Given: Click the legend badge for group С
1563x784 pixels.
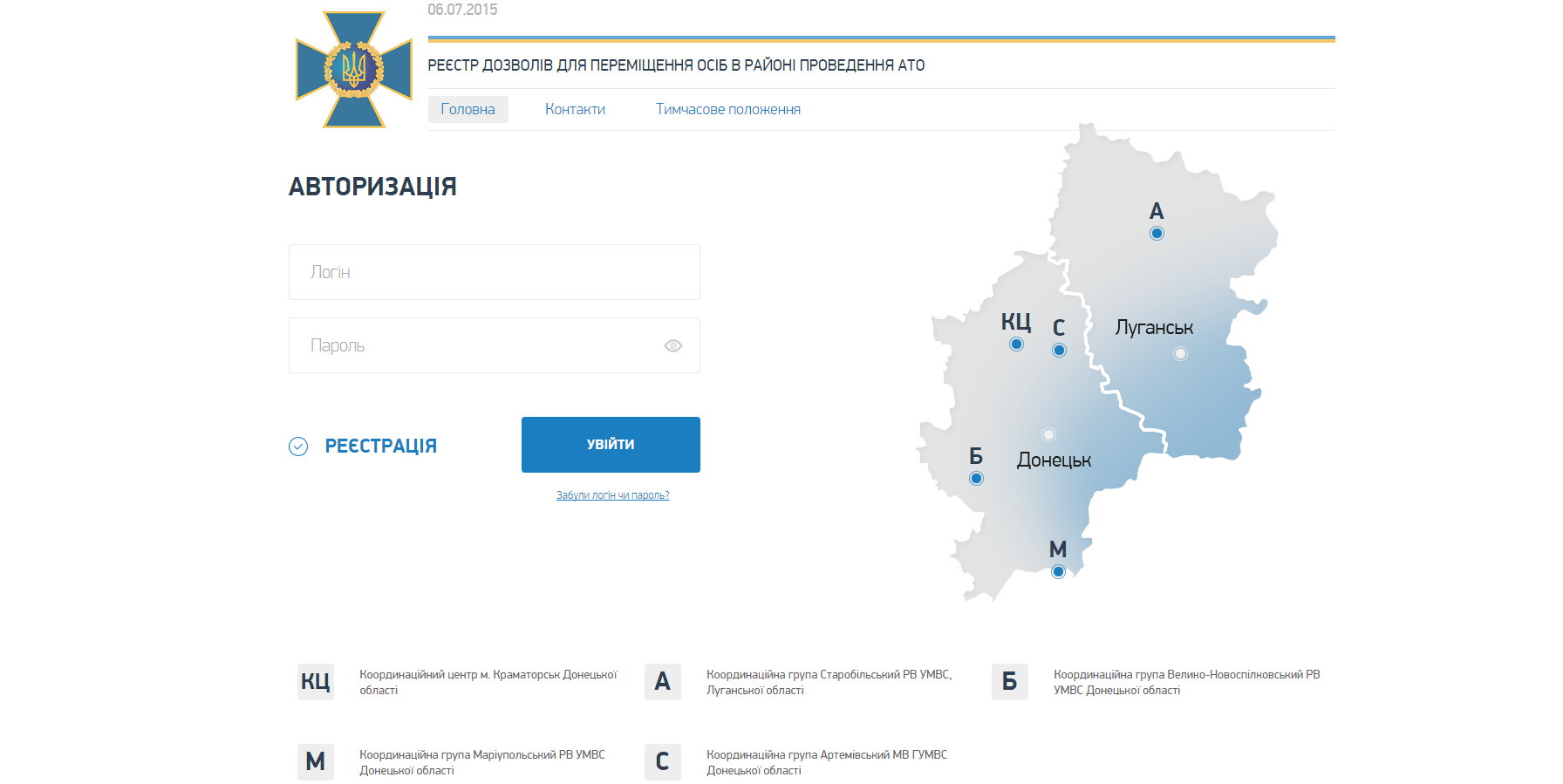Looking at the screenshot, I should click(662, 762).
